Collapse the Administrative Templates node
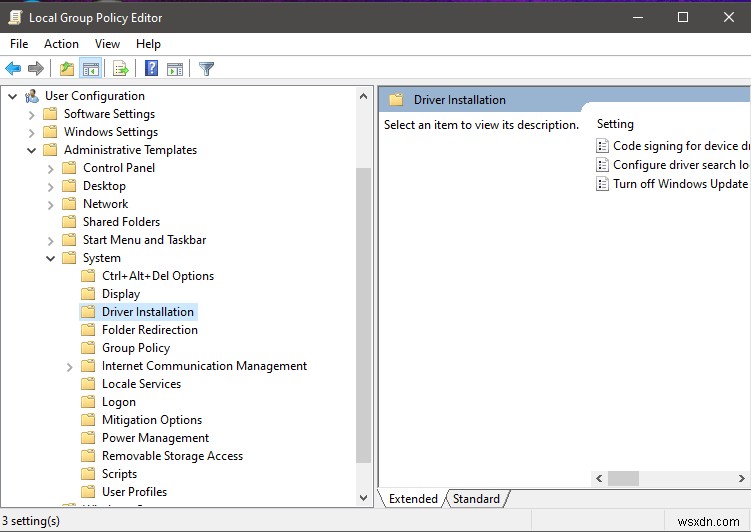 coord(32,150)
